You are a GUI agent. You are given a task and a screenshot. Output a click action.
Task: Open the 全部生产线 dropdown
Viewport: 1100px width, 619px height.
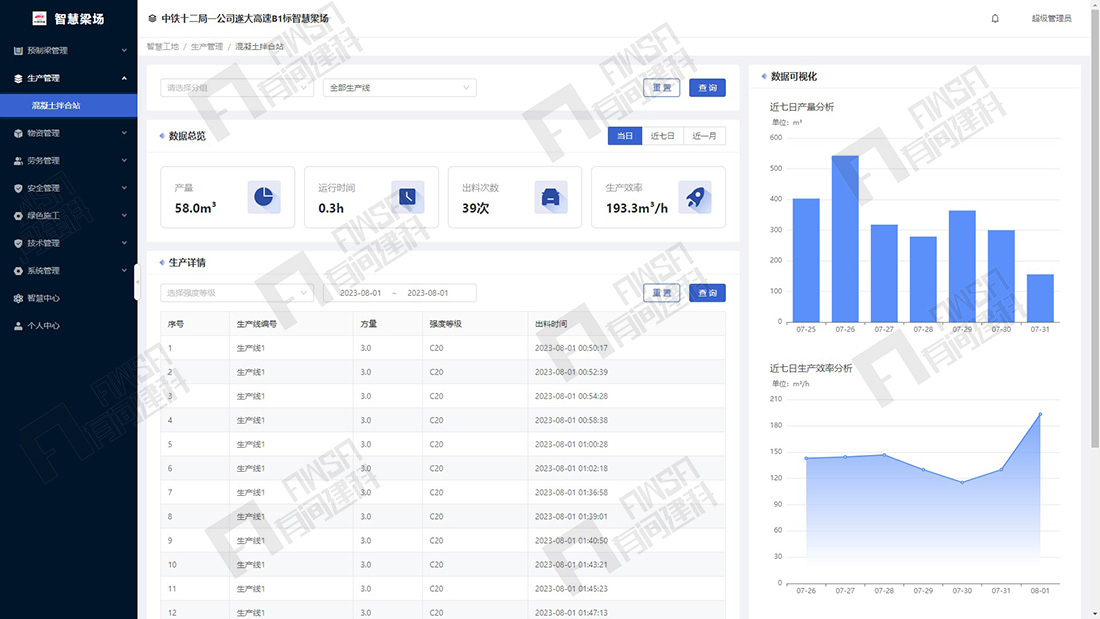(400, 88)
